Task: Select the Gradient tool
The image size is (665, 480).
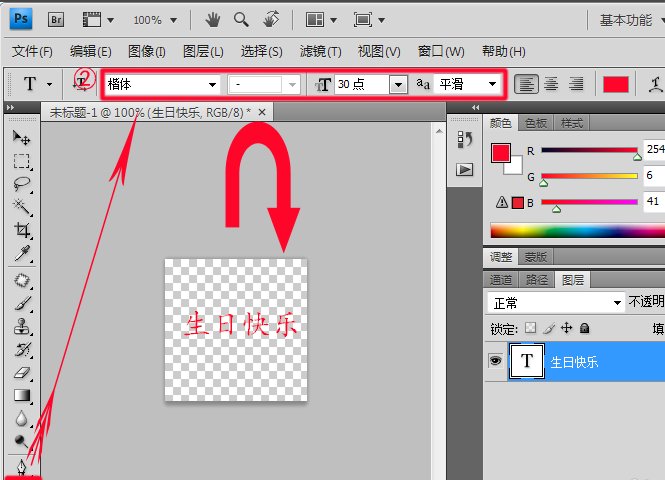Action: click(x=22, y=395)
